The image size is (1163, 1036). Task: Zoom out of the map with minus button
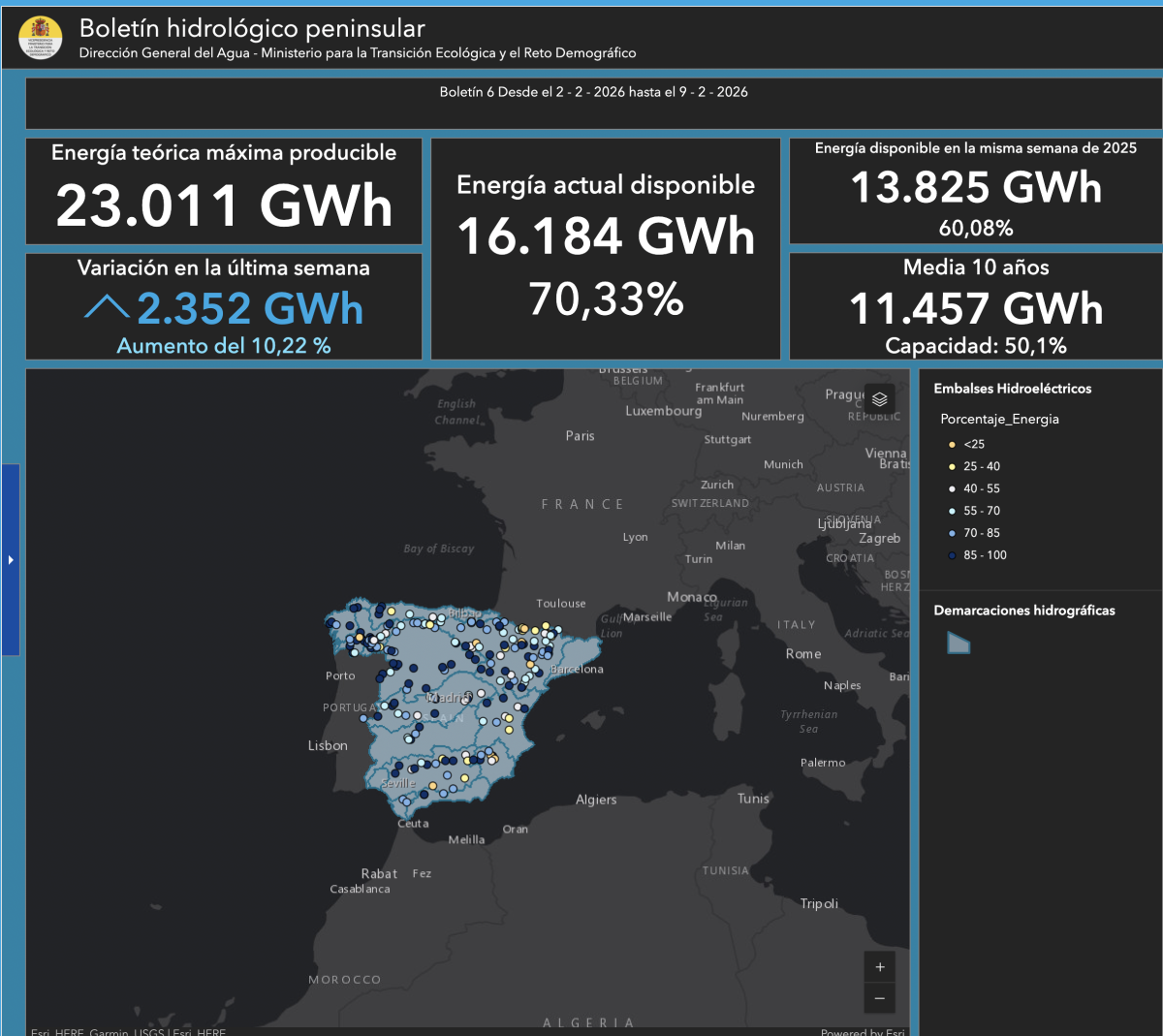[x=879, y=998]
